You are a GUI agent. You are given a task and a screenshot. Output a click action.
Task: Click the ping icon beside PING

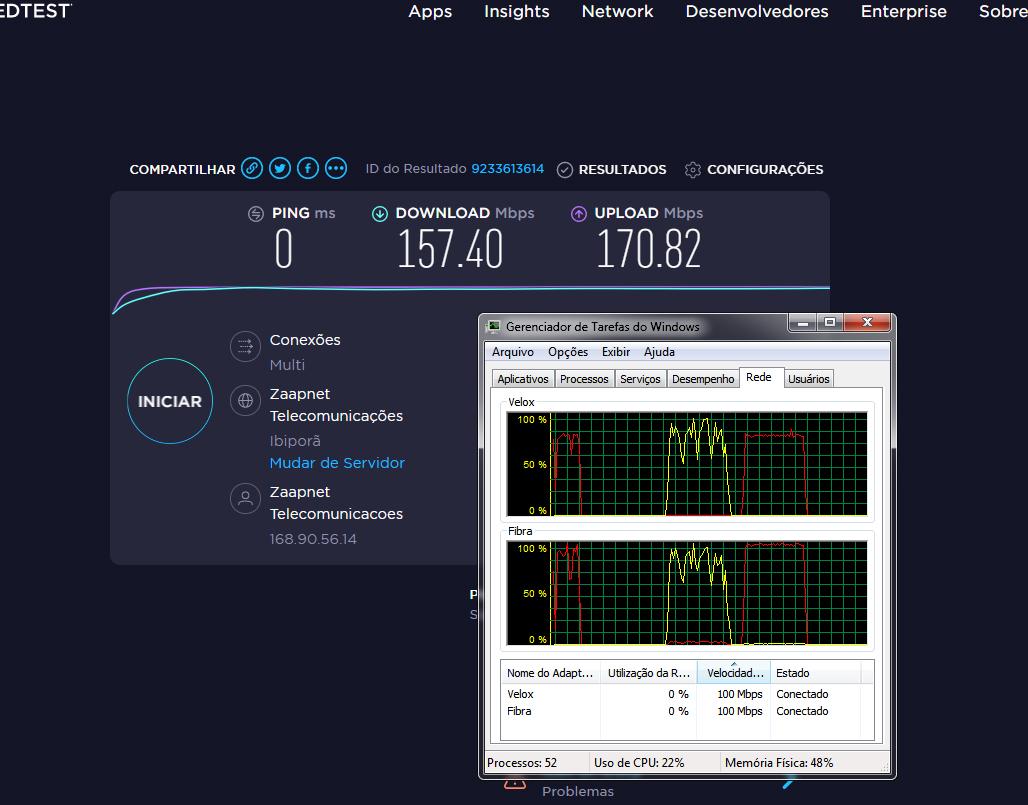(256, 214)
